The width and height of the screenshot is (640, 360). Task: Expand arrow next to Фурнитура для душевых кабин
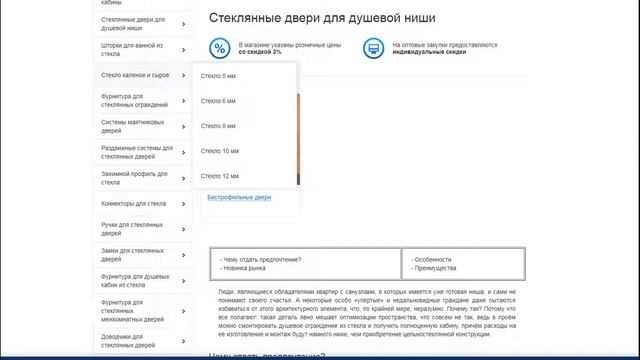pos(184,281)
